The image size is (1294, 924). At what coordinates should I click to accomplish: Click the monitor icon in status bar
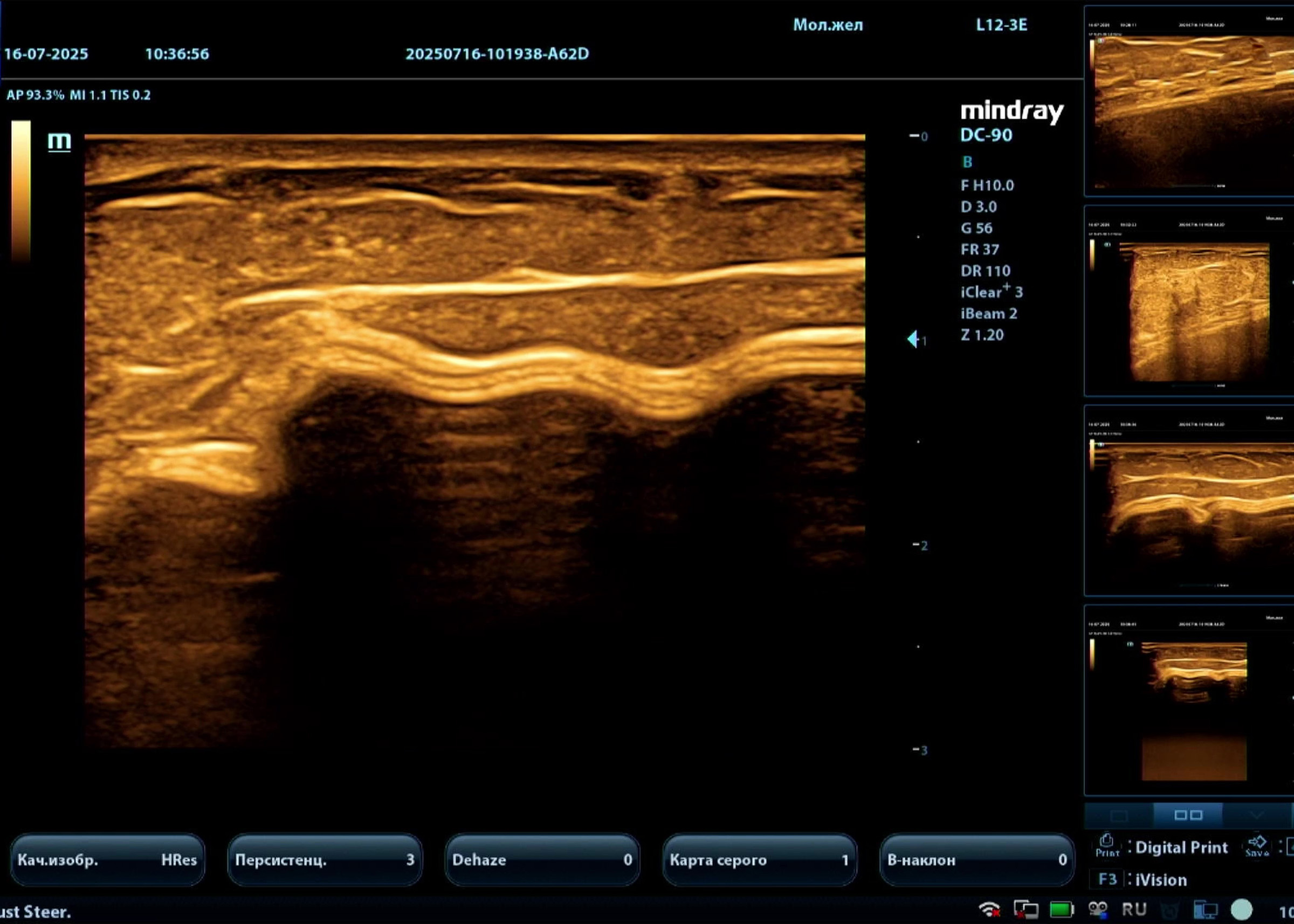(1204, 909)
